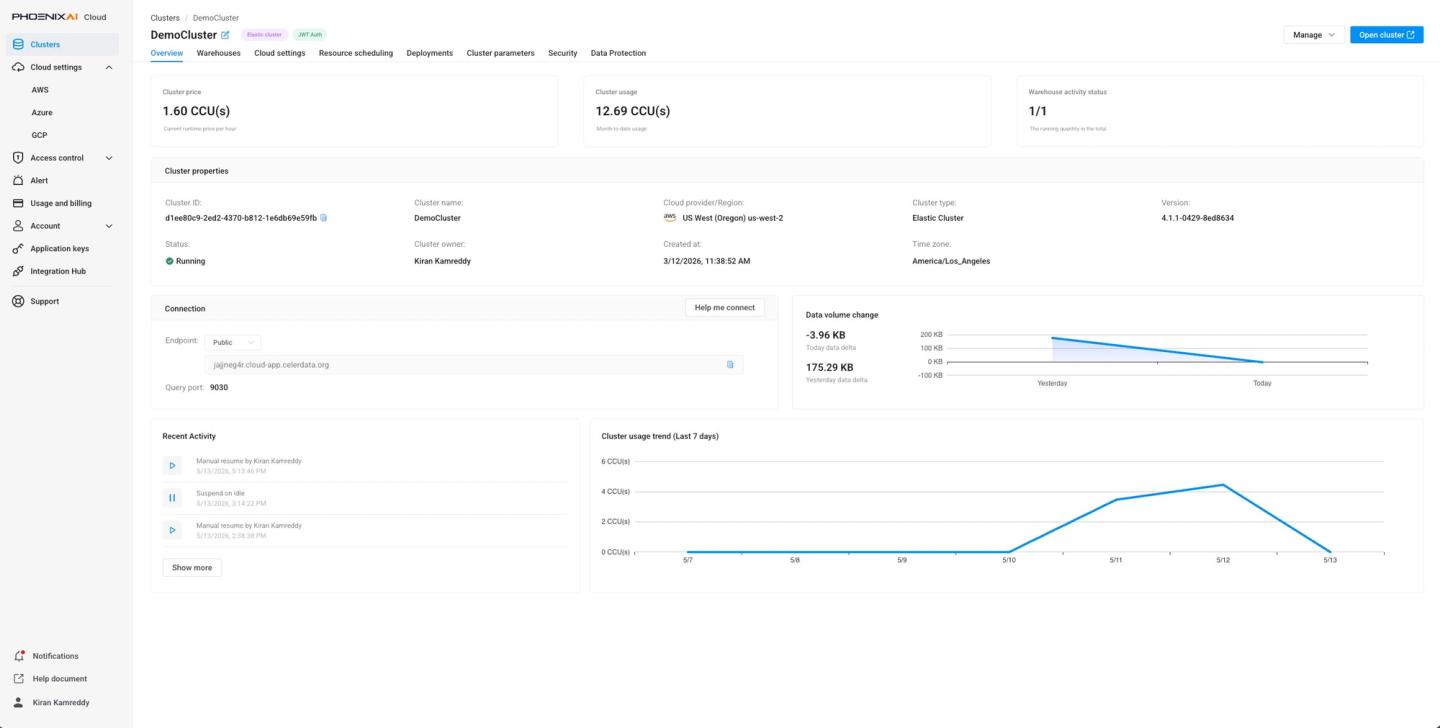
Task: Click Show more under Recent Activity
Action: coord(192,568)
